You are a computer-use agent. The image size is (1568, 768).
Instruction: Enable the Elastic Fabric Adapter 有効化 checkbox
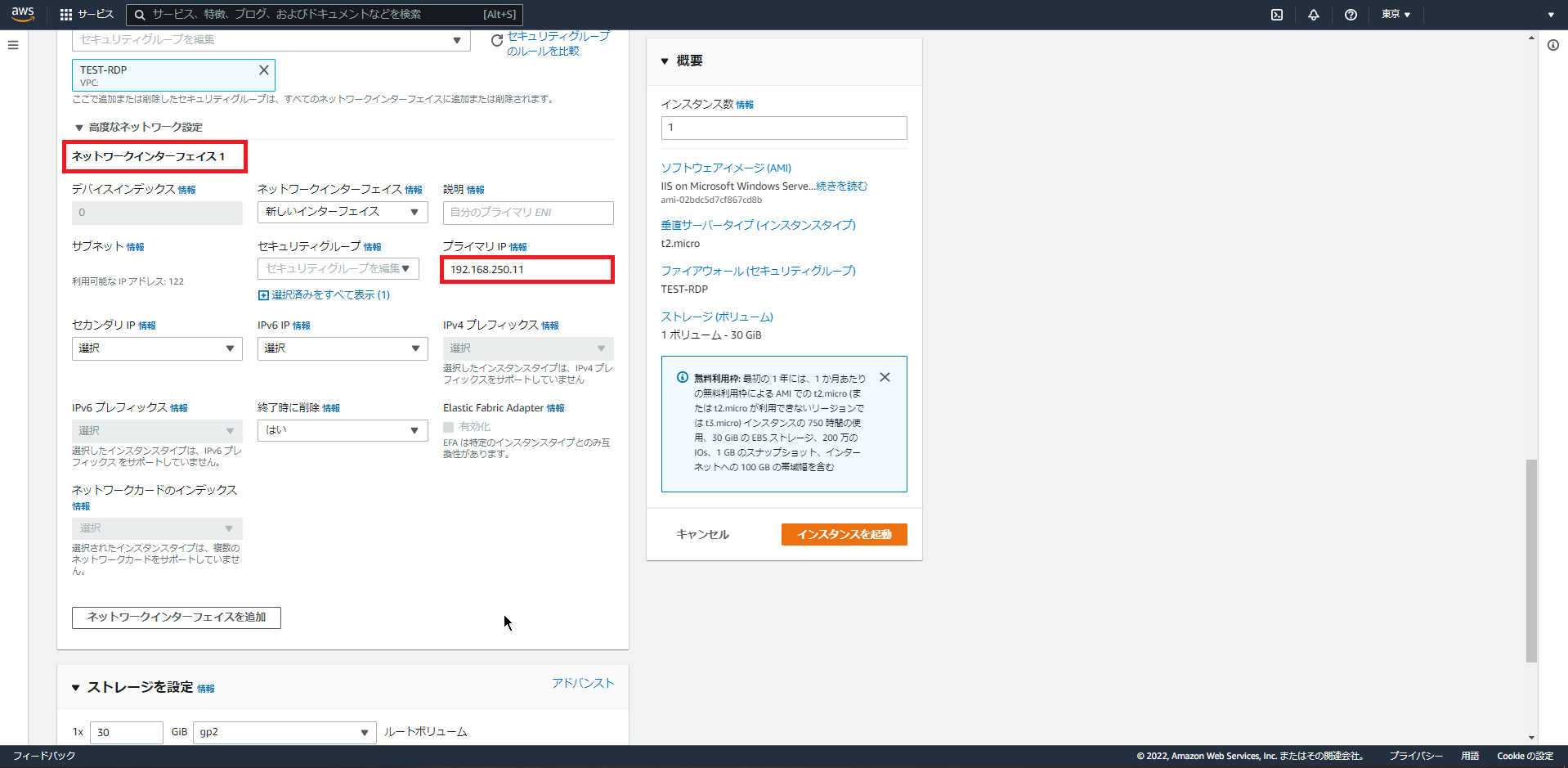[x=447, y=426]
